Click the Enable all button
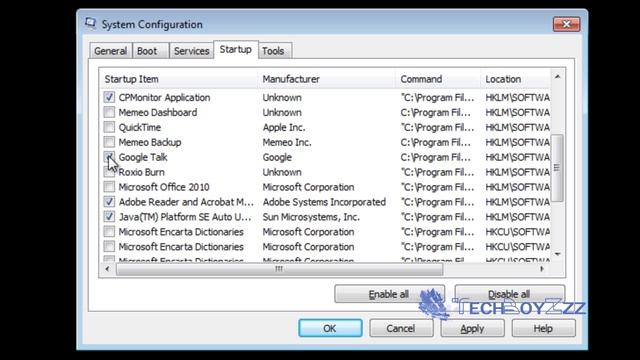Image resolution: width=640 pixels, height=360 pixels. pos(389,294)
